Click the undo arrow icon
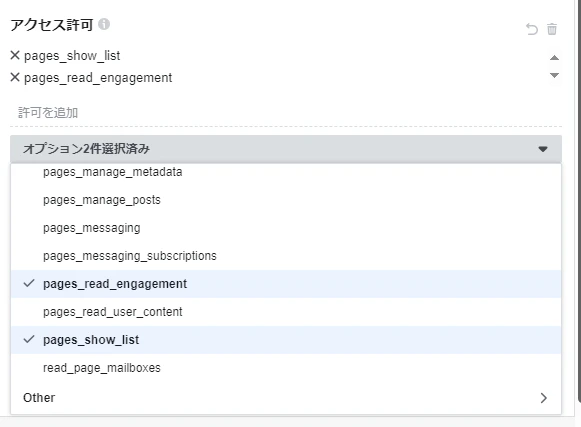The image size is (581, 427). [x=532, y=29]
